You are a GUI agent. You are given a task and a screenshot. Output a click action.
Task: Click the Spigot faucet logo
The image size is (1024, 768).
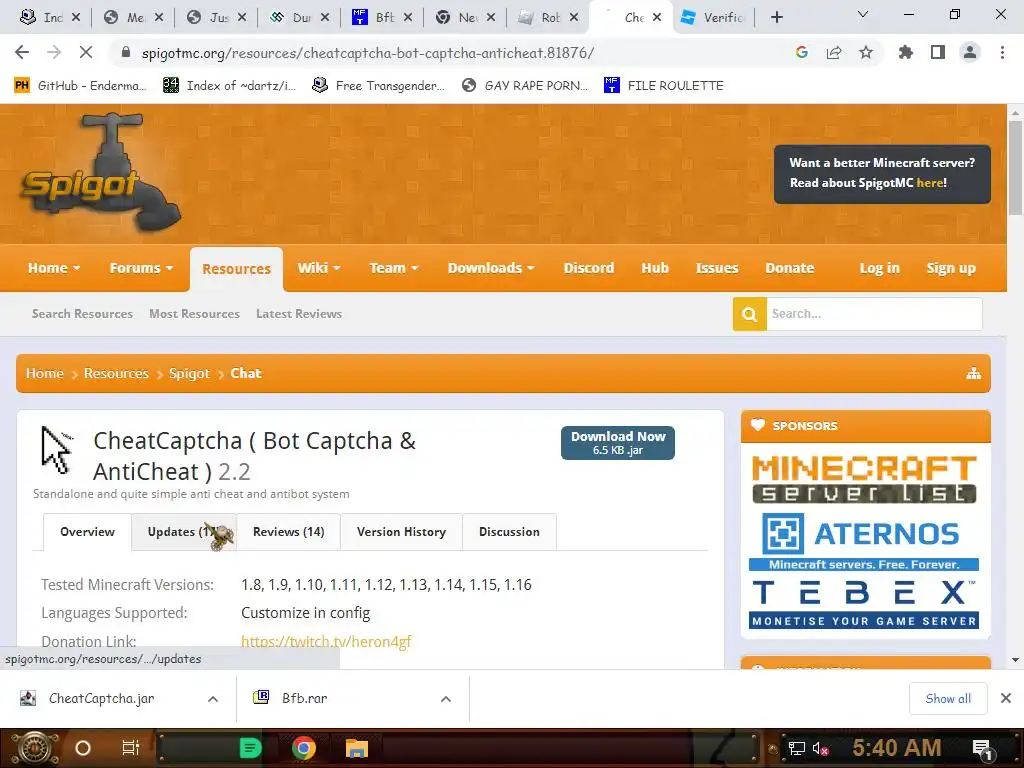pyautogui.click(x=101, y=173)
